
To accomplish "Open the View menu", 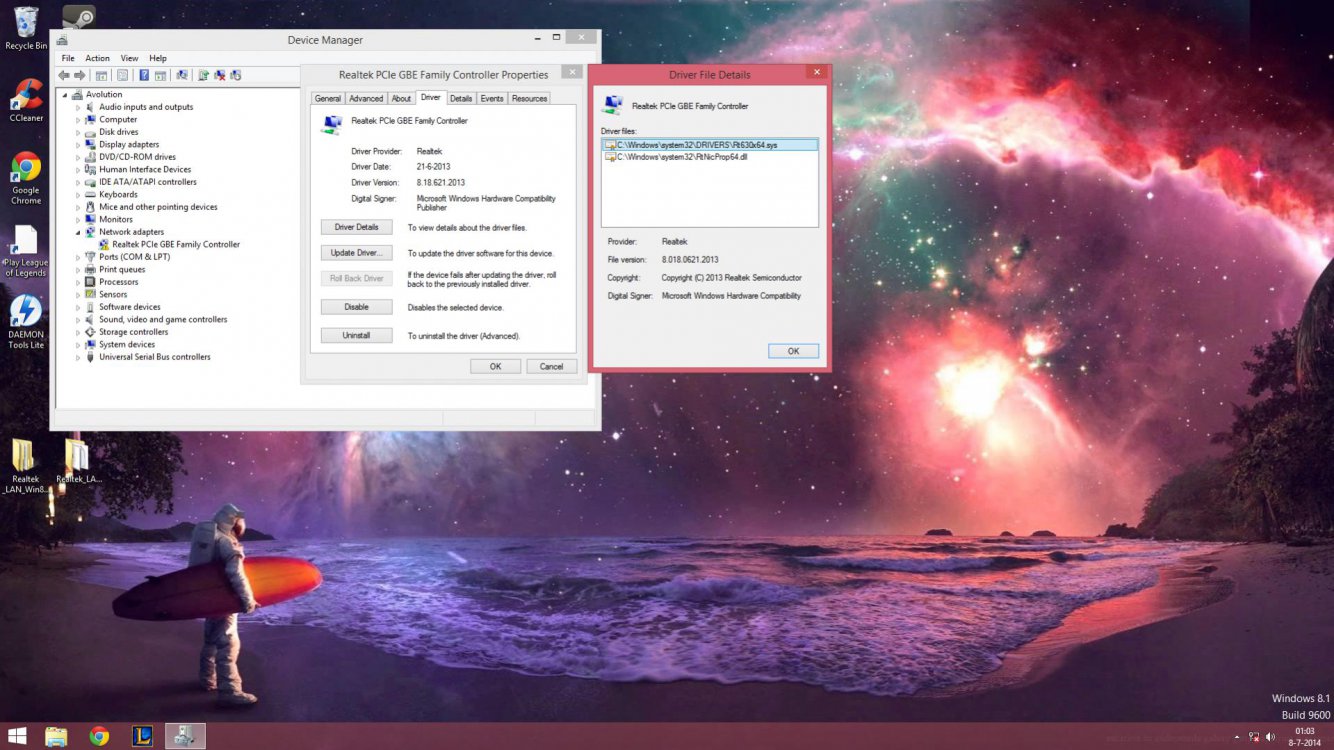I will click(x=130, y=58).
